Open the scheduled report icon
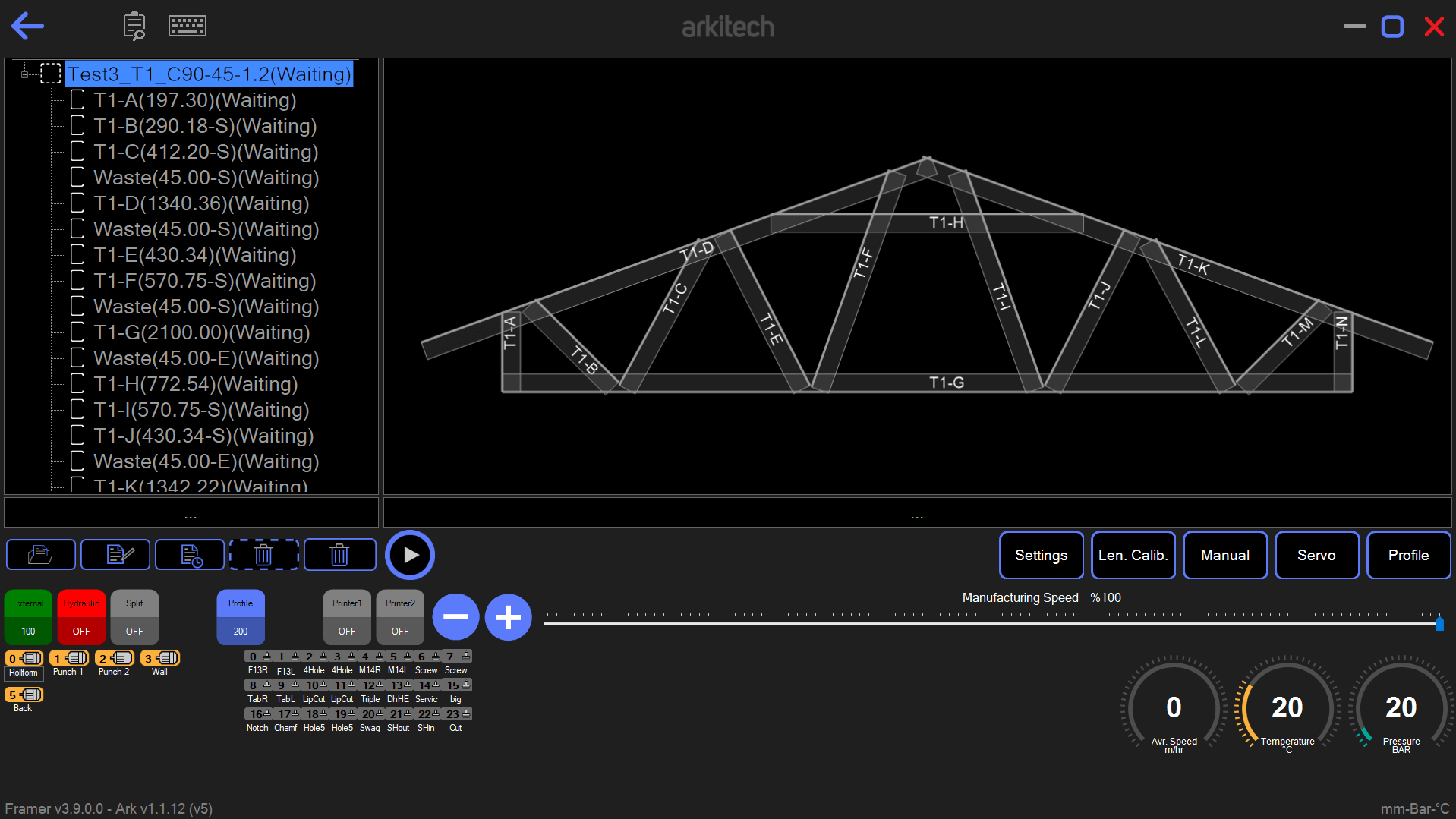The image size is (1456, 819). tap(189, 555)
